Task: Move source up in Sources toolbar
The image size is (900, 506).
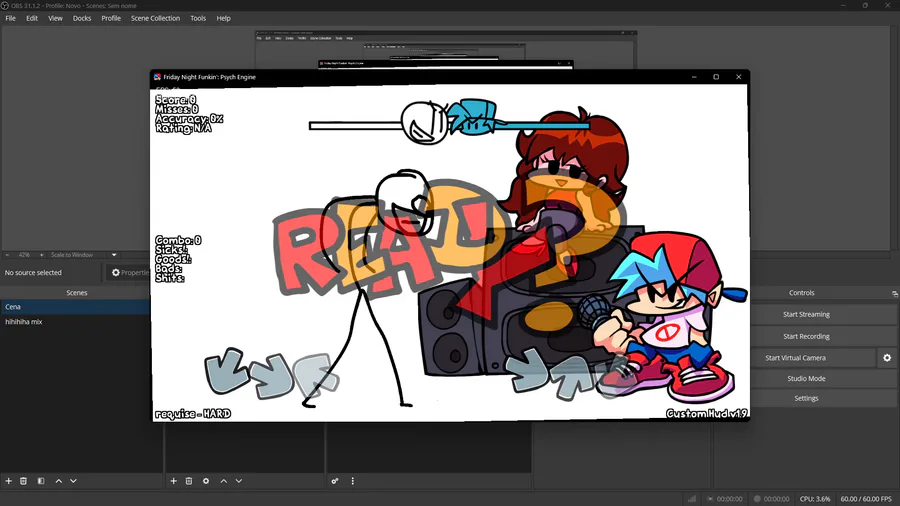Action: tap(224, 481)
